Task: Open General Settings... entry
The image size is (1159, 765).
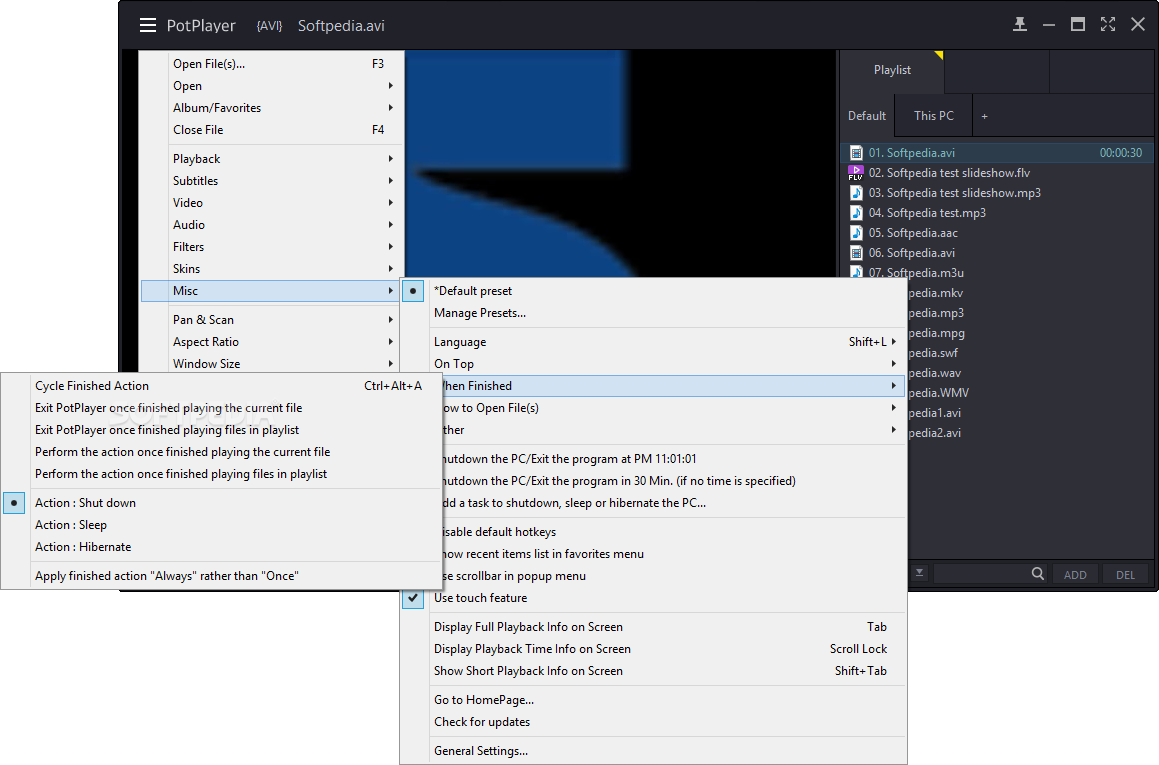Action: (x=653, y=751)
